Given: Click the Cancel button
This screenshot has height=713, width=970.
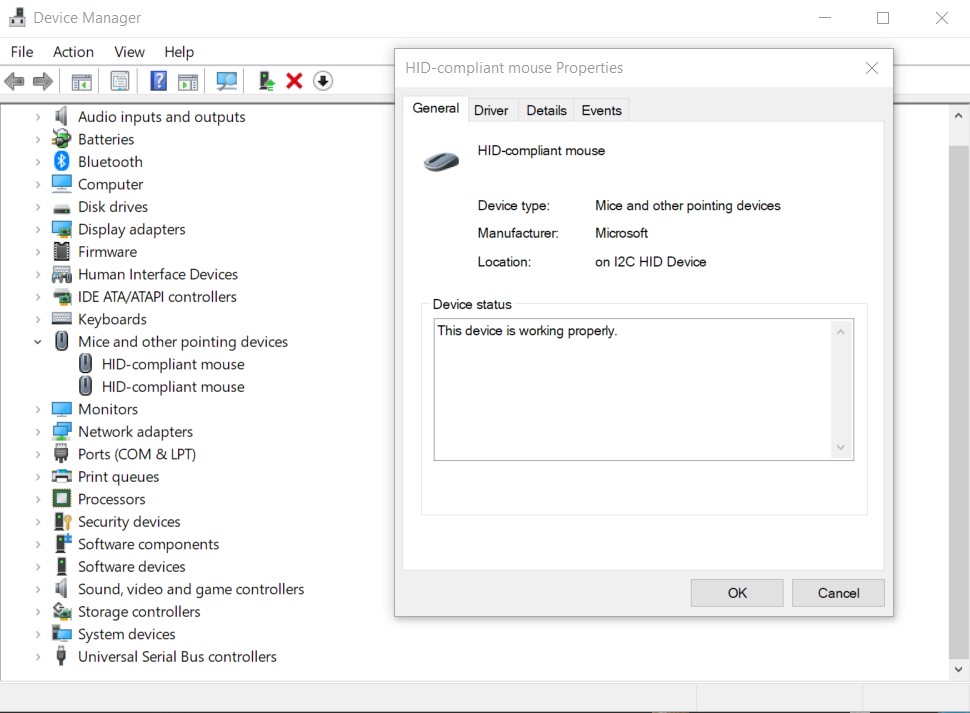Looking at the screenshot, I should (838, 592).
